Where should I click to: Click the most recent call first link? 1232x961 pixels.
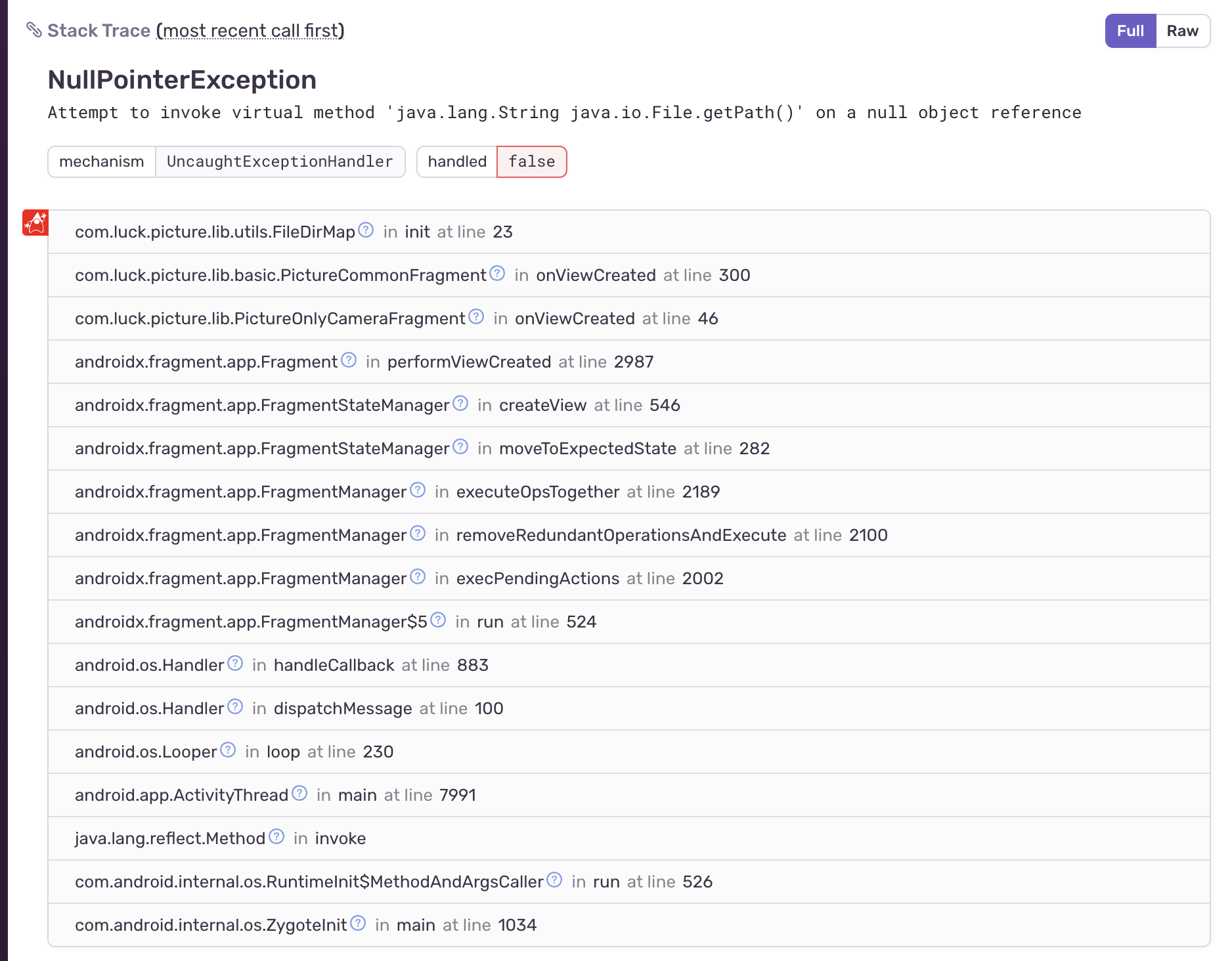pyautogui.click(x=251, y=30)
